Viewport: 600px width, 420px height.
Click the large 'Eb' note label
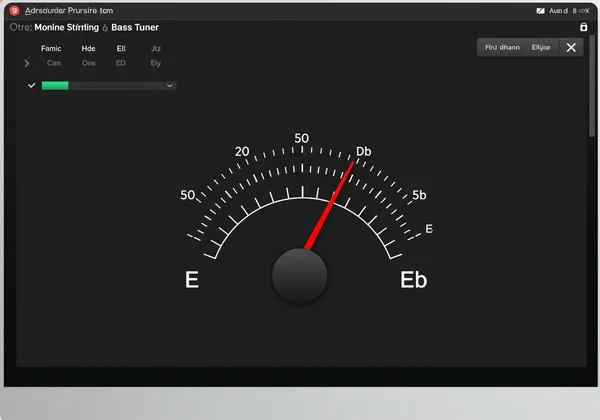414,280
